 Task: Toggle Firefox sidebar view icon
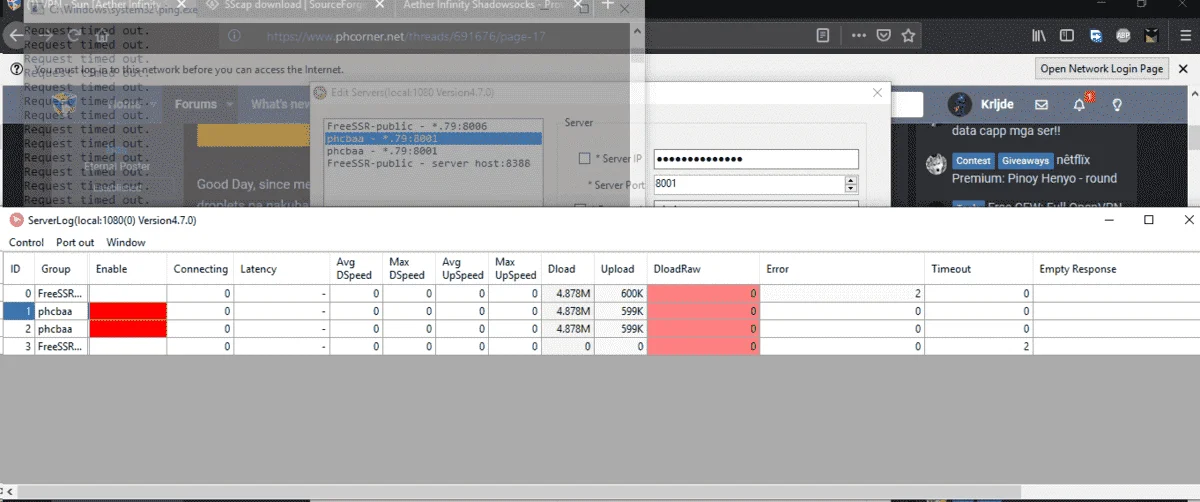coord(1067,36)
